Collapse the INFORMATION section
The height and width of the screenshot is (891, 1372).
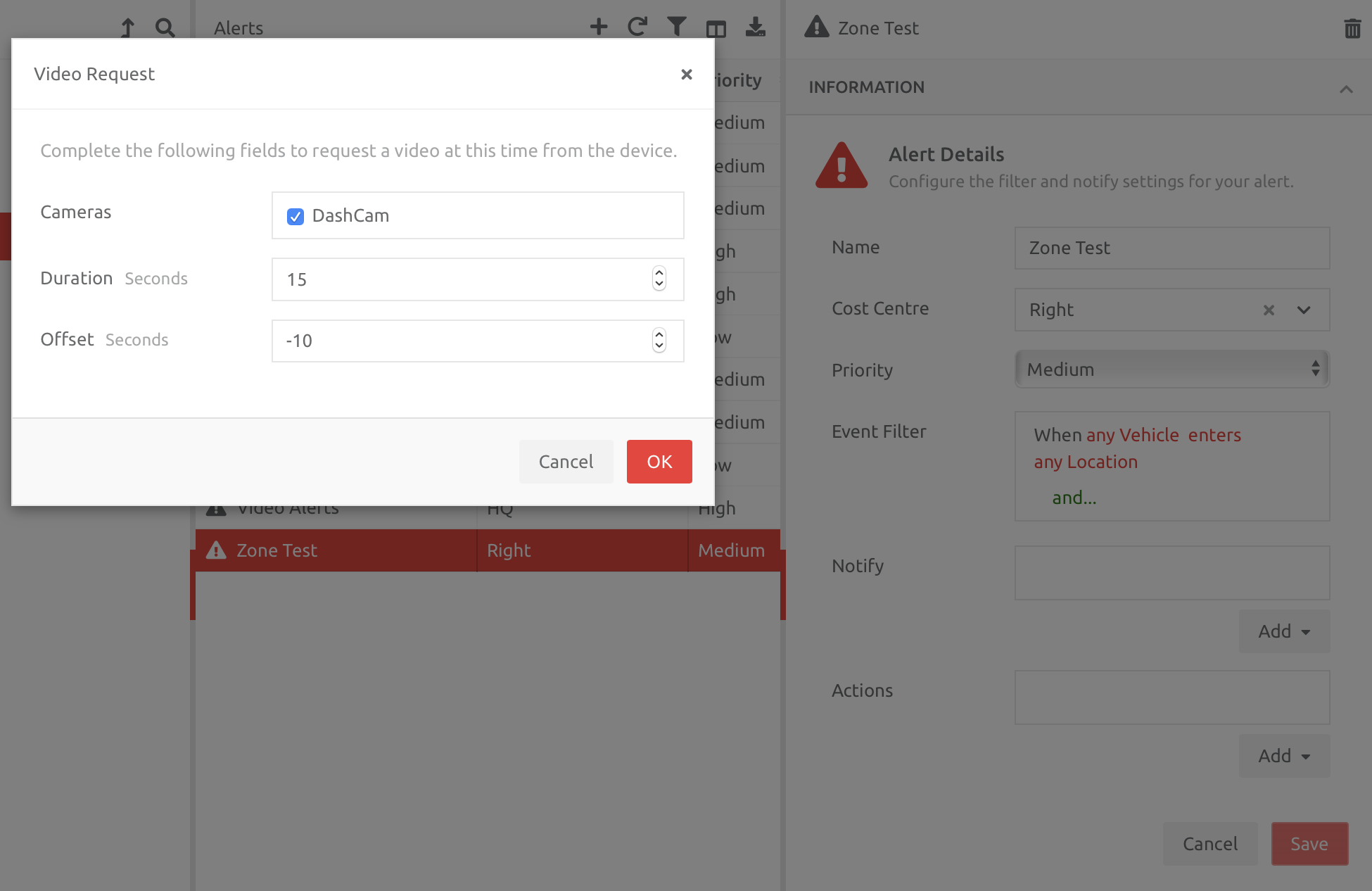point(1346,89)
